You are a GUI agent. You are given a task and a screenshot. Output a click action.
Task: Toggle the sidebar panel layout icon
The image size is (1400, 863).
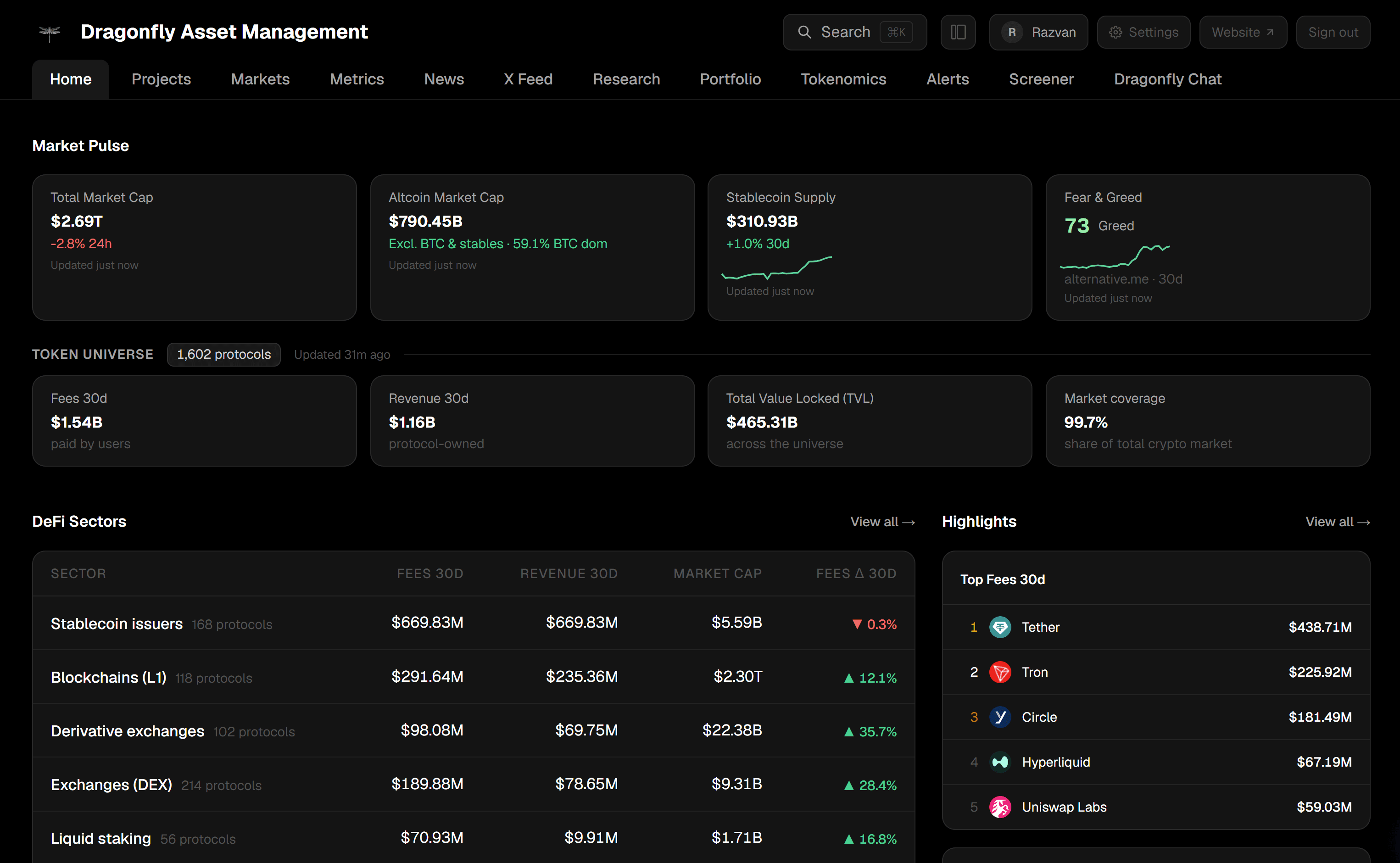coord(958,32)
